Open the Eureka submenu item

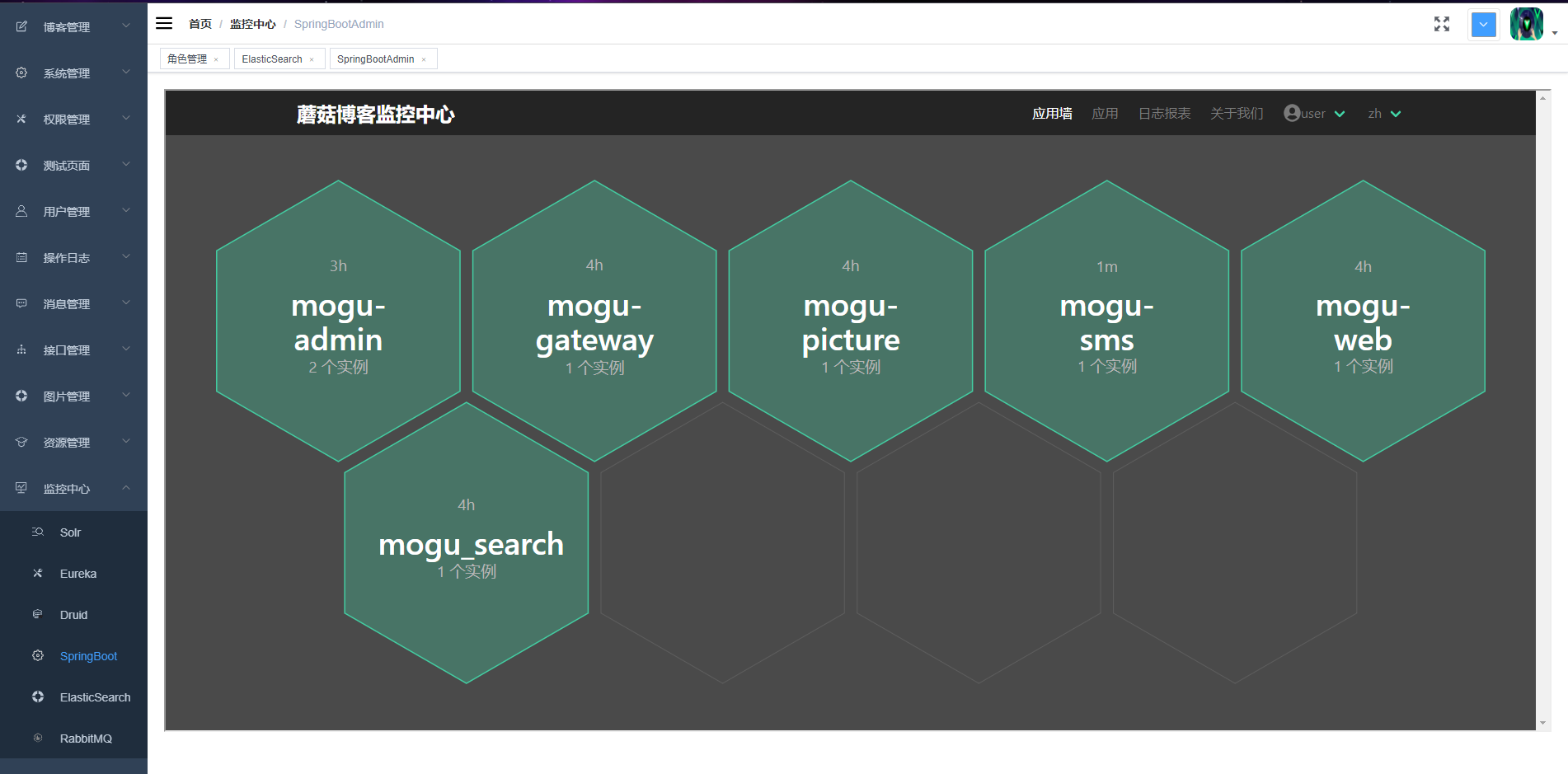point(73,573)
